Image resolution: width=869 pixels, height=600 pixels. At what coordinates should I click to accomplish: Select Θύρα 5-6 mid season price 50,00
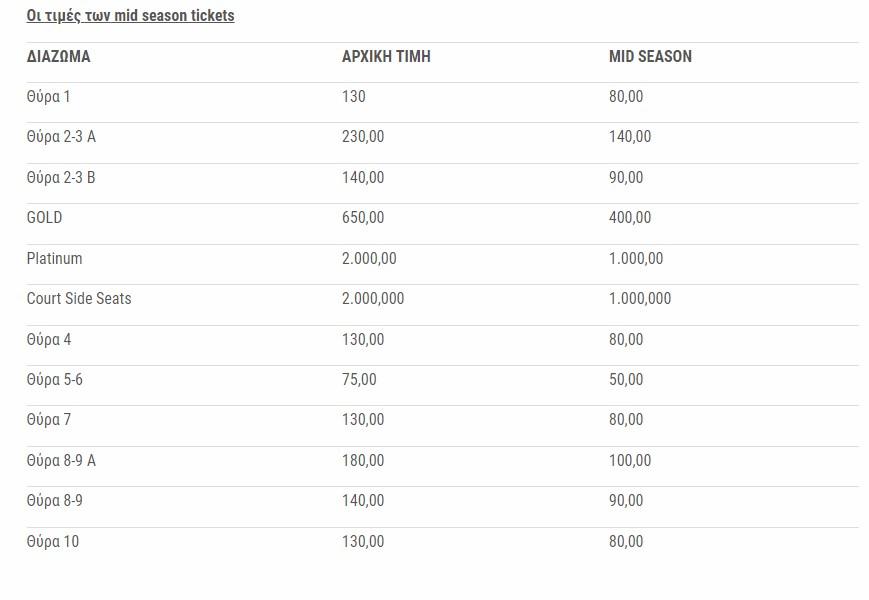[x=626, y=380]
